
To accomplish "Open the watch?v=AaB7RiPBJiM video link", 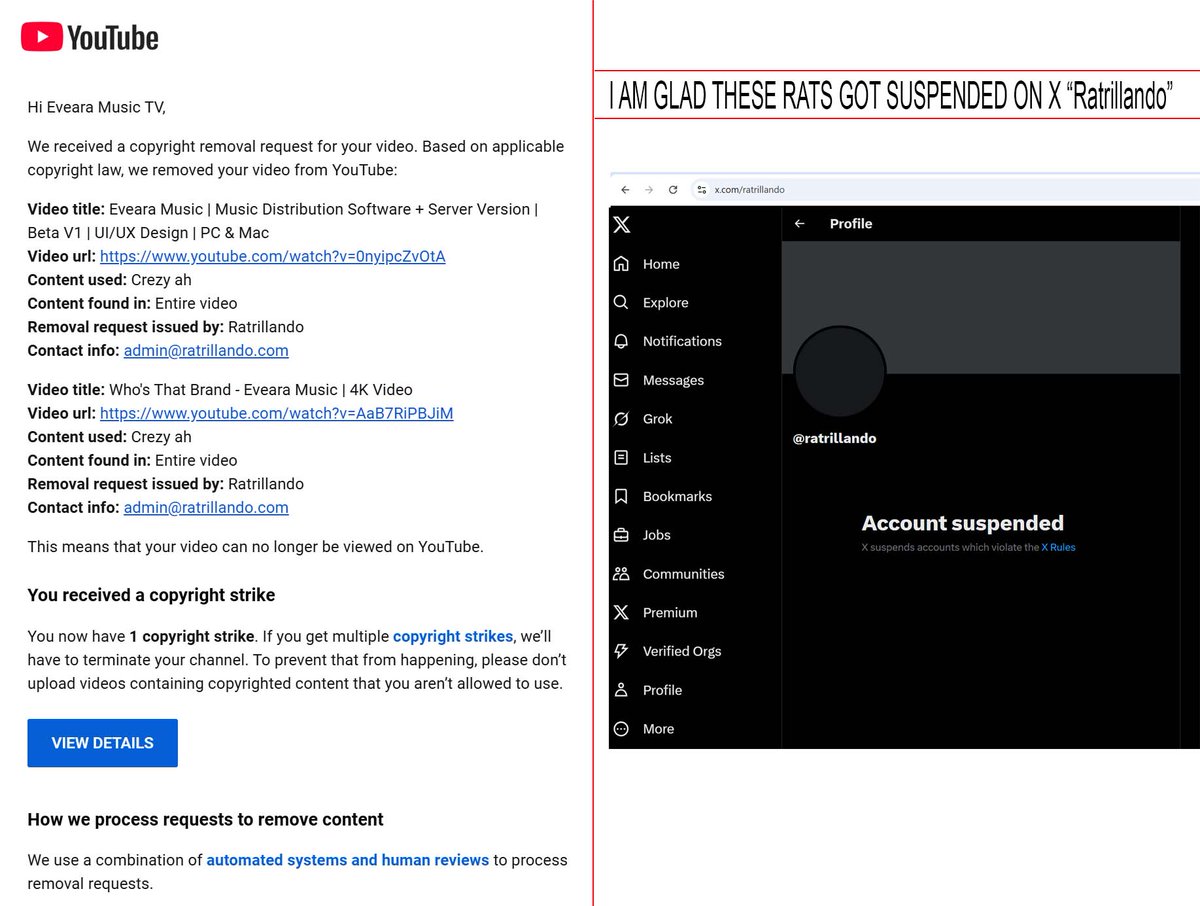I will (x=277, y=413).
